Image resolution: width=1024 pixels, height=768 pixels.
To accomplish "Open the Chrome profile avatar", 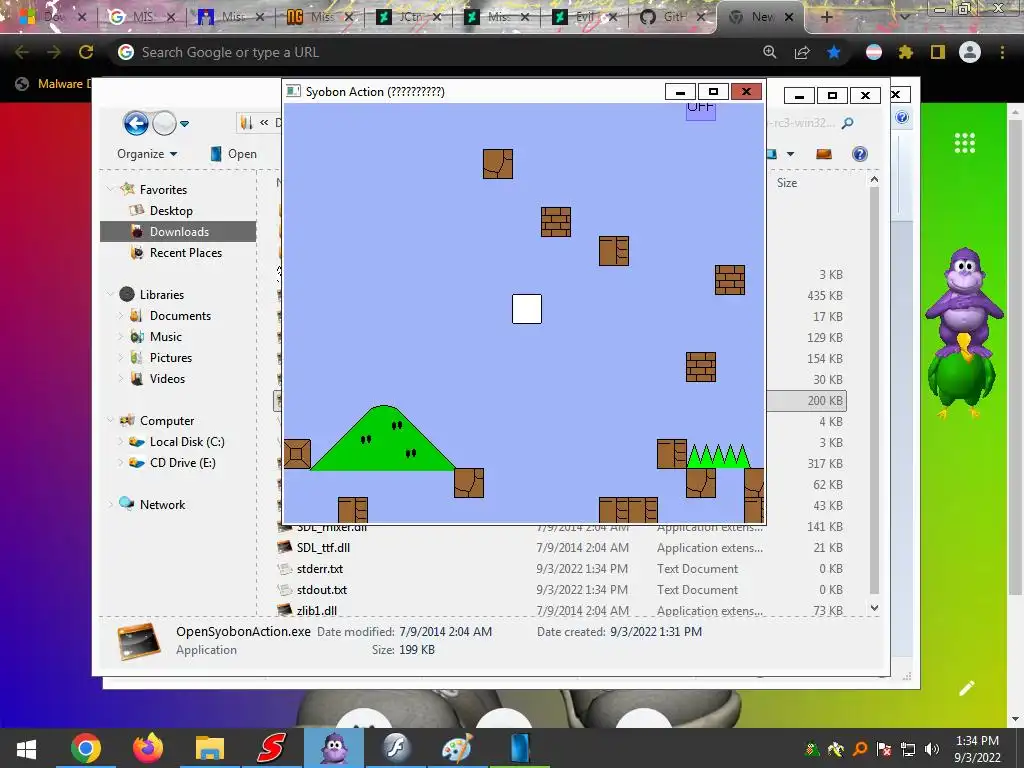I will [x=970, y=52].
